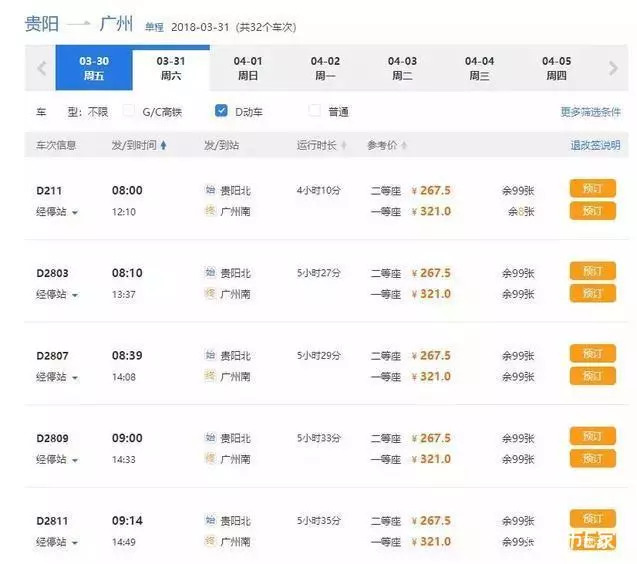Book D211 second class seat
The image size is (637, 564).
[593, 189]
